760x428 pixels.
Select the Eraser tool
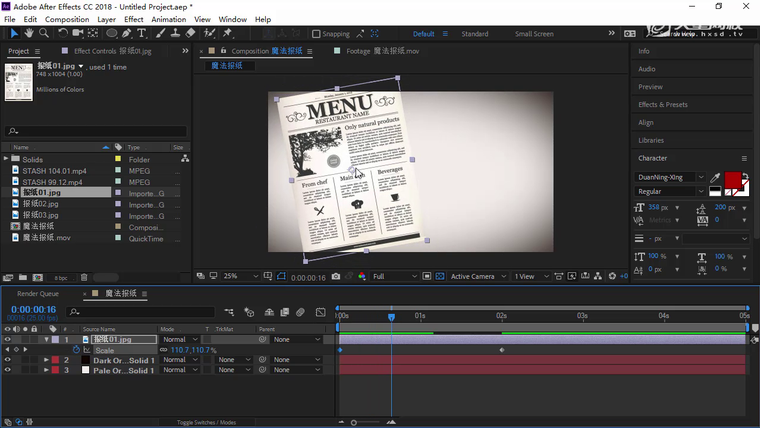click(x=190, y=33)
